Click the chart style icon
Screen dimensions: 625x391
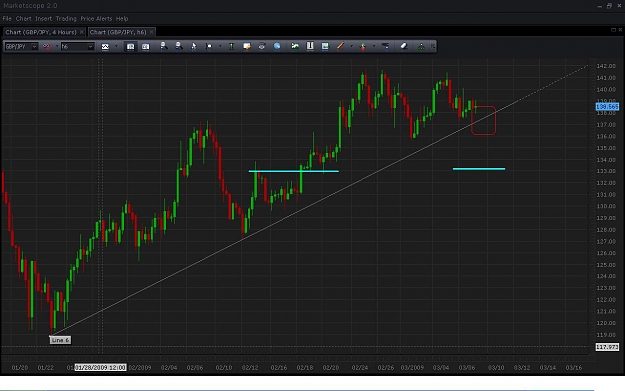pyautogui.click(x=105, y=47)
